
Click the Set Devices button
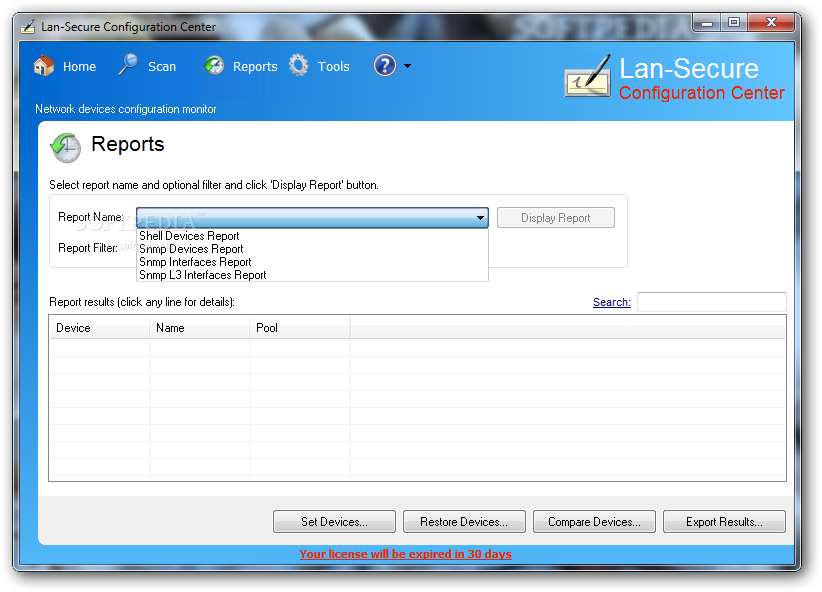click(334, 522)
